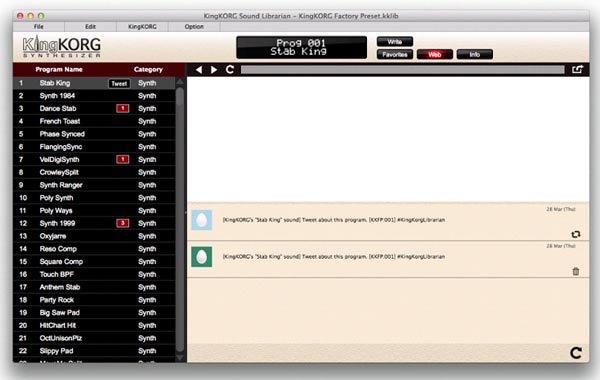Open the share/export icon beside the address bar
Image resolution: width=600 pixels, height=380 pixels.
click(x=577, y=69)
